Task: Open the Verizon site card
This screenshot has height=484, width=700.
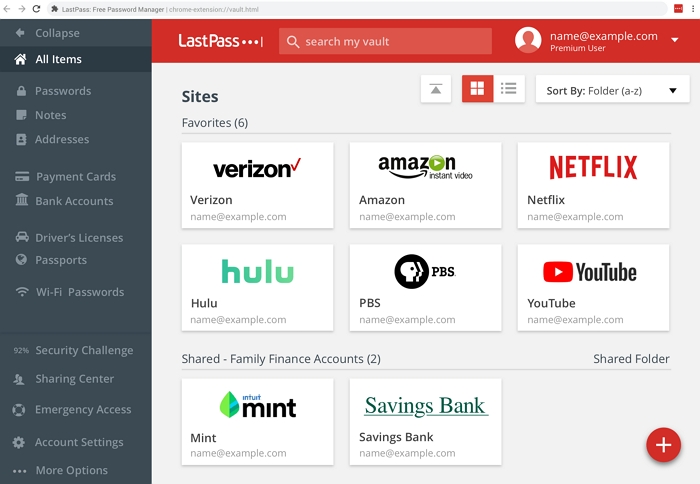Action: point(258,185)
